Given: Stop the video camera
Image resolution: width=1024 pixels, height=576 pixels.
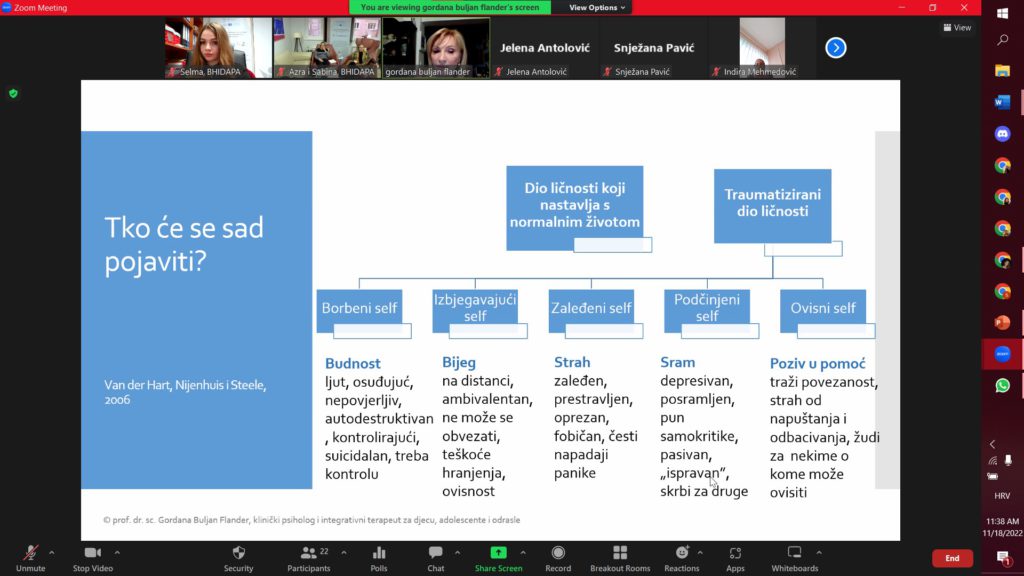Looking at the screenshot, I should 94,557.
